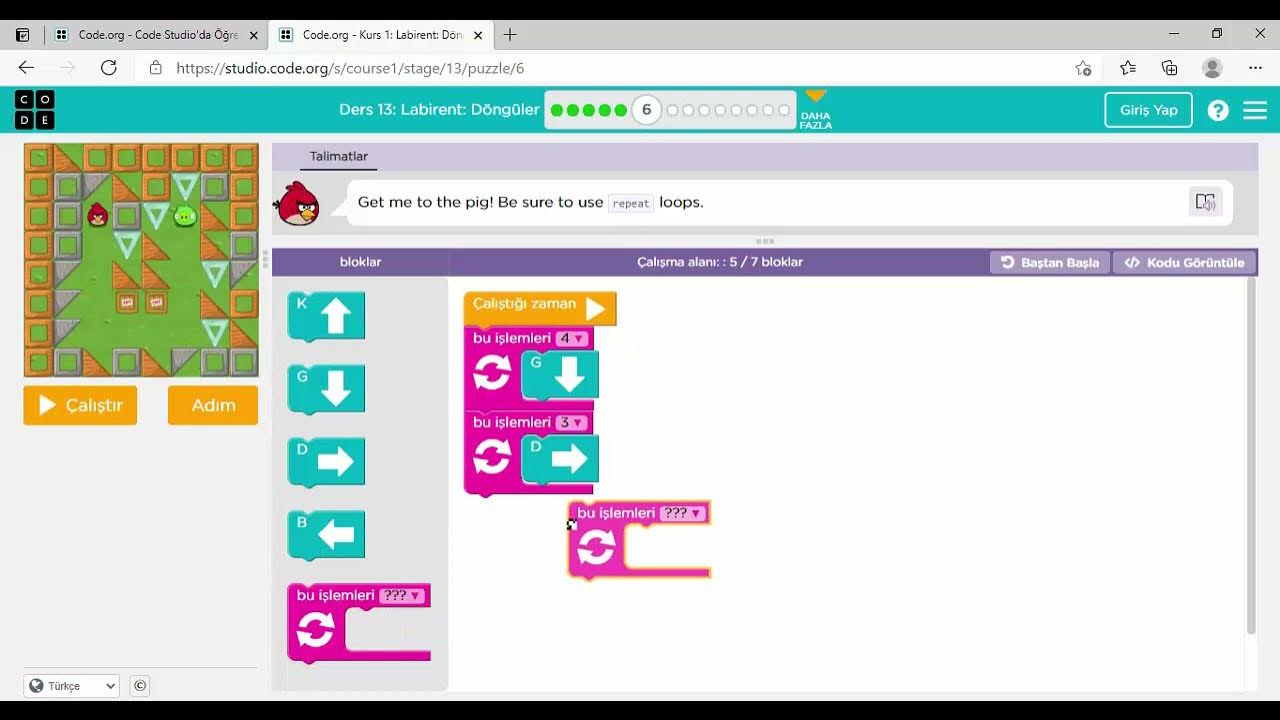Open a new browser tab with plus
The width and height of the screenshot is (1280, 720).
click(x=510, y=34)
